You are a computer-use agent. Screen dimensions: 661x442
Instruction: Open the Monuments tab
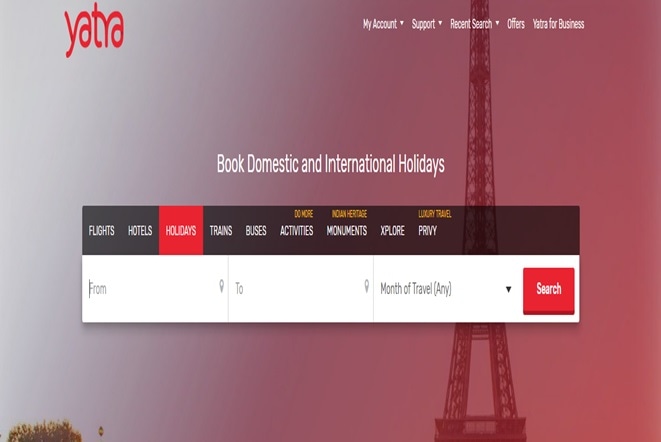click(347, 231)
